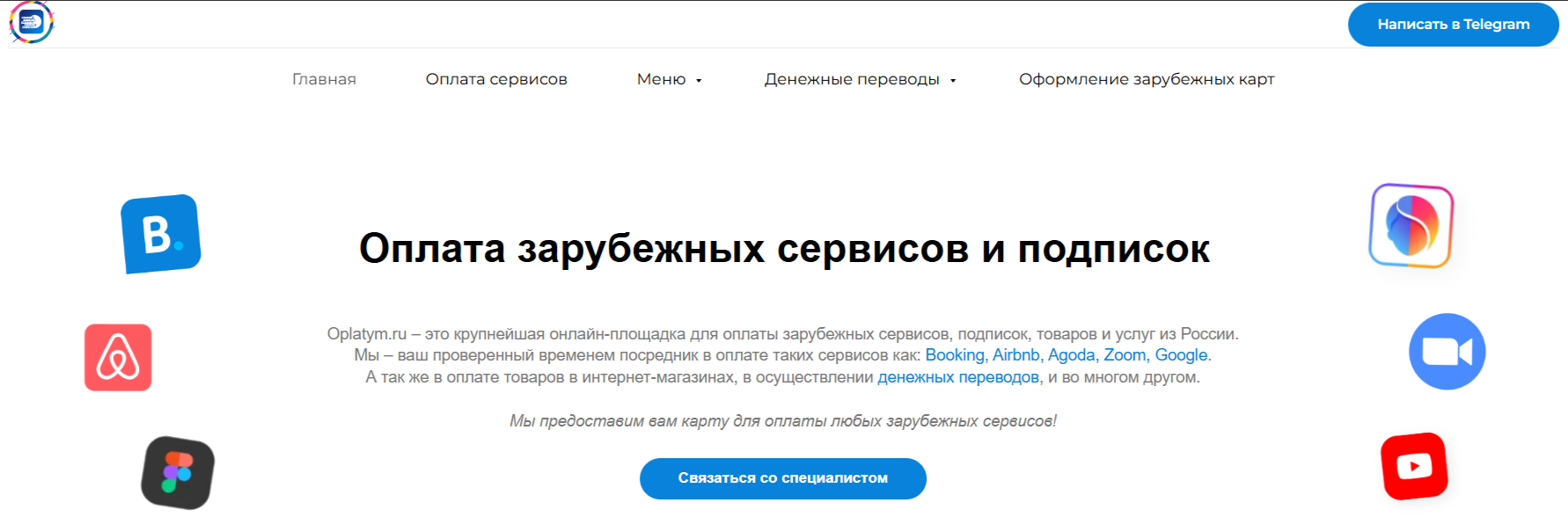Click the Booking.com B icon
The height and width of the screenshot is (532, 1568).
pyautogui.click(x=161, y=234)
